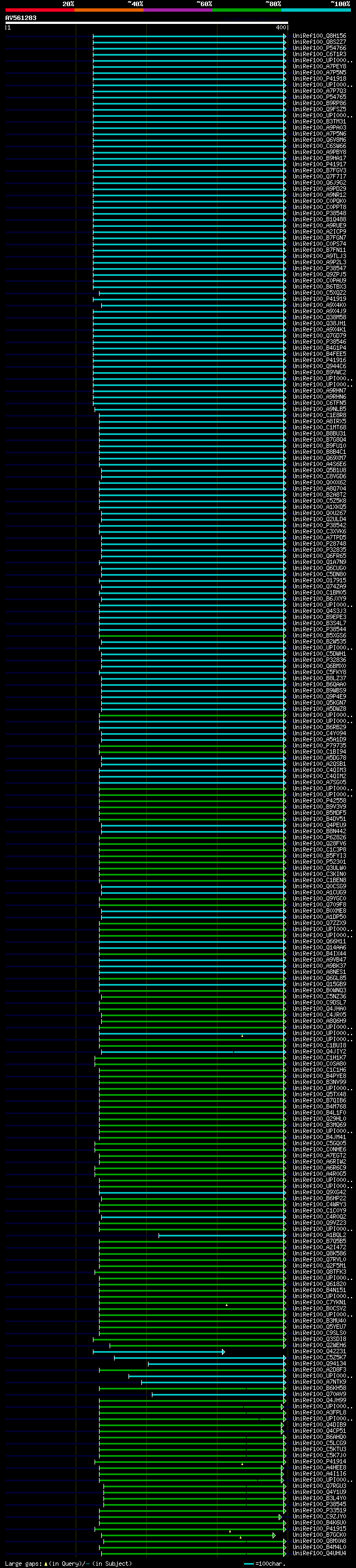This screenshot has width=356, height=1568.
Task: Select label UniRef100_P38548
Action: (319, 213)
